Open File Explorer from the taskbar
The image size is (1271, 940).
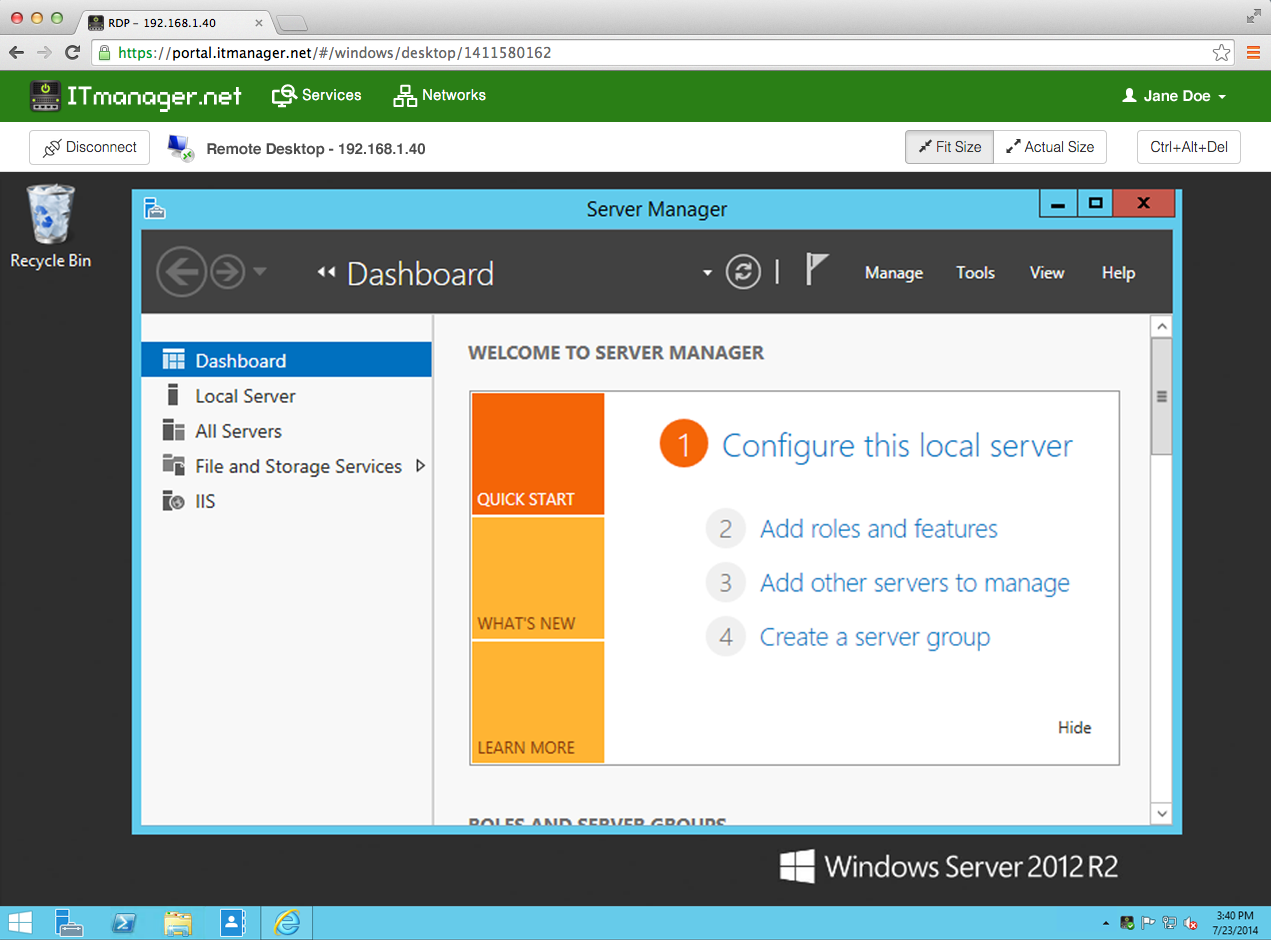(x=178, y=922)
